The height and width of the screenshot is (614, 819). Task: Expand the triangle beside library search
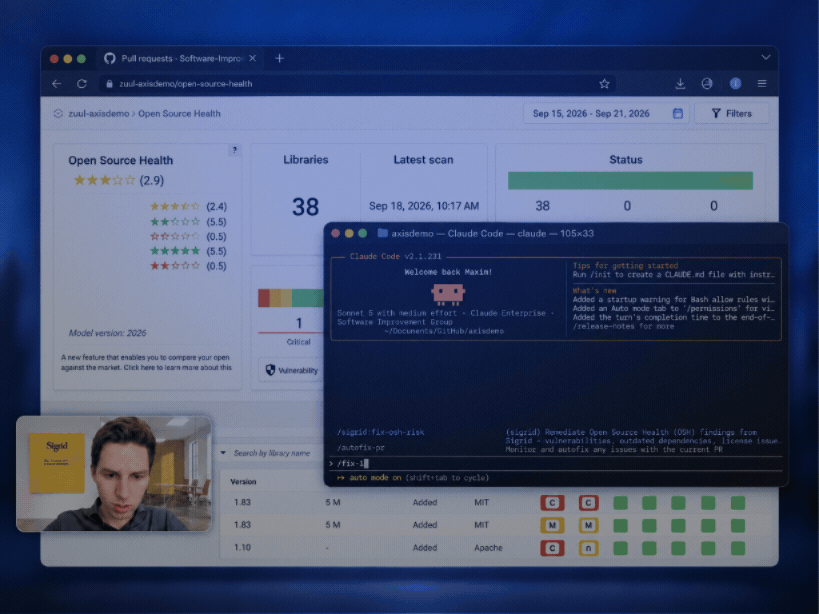click(223, 453)
